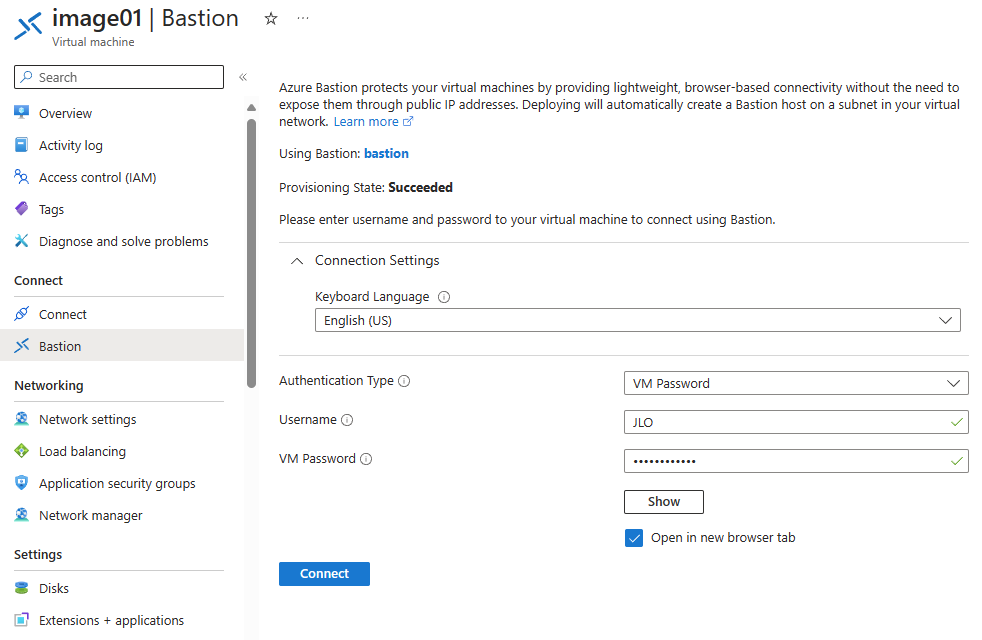Click the Extensions + applications icon

[x=21, y=619]
